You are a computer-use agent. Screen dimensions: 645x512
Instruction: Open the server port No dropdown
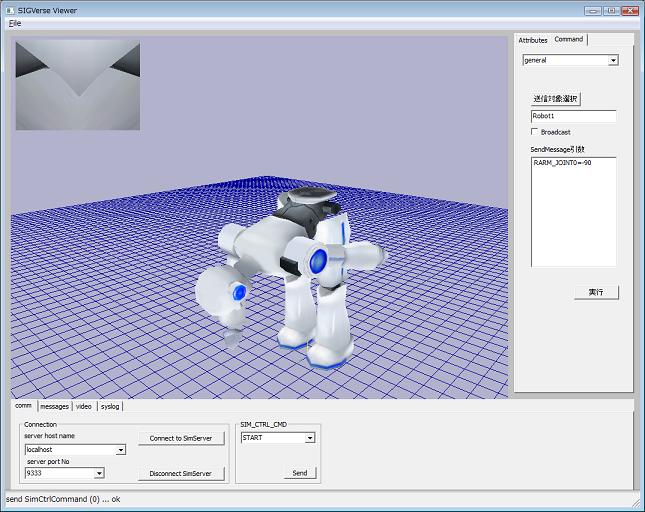[99, 473]
